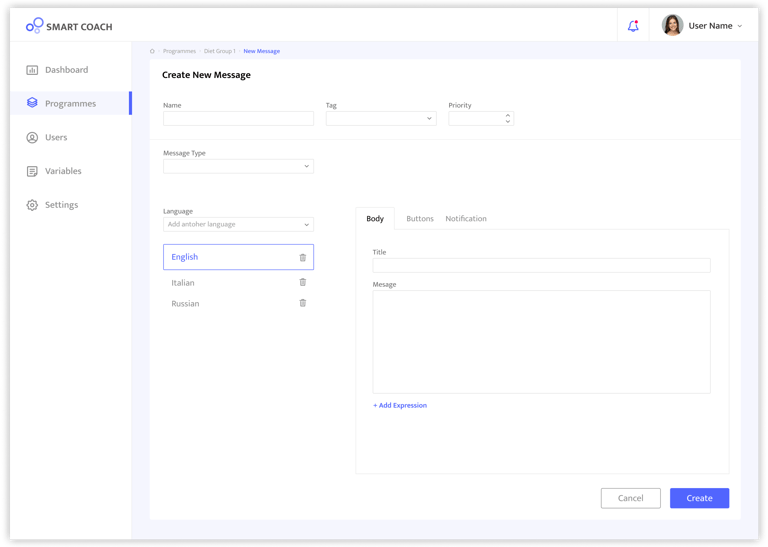Viewport: 768px width, 547px height.
Task: Open Settings from the sidebar
Action: (61, 205)
